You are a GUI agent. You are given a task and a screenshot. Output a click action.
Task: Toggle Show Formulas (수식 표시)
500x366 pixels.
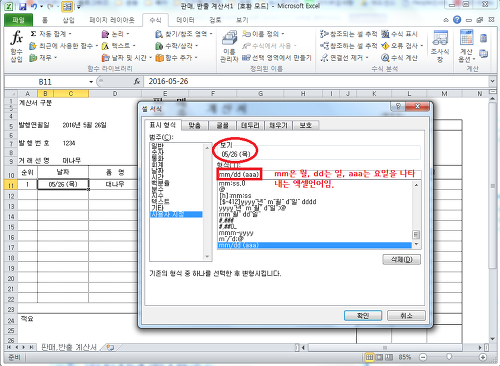[399, 34]
